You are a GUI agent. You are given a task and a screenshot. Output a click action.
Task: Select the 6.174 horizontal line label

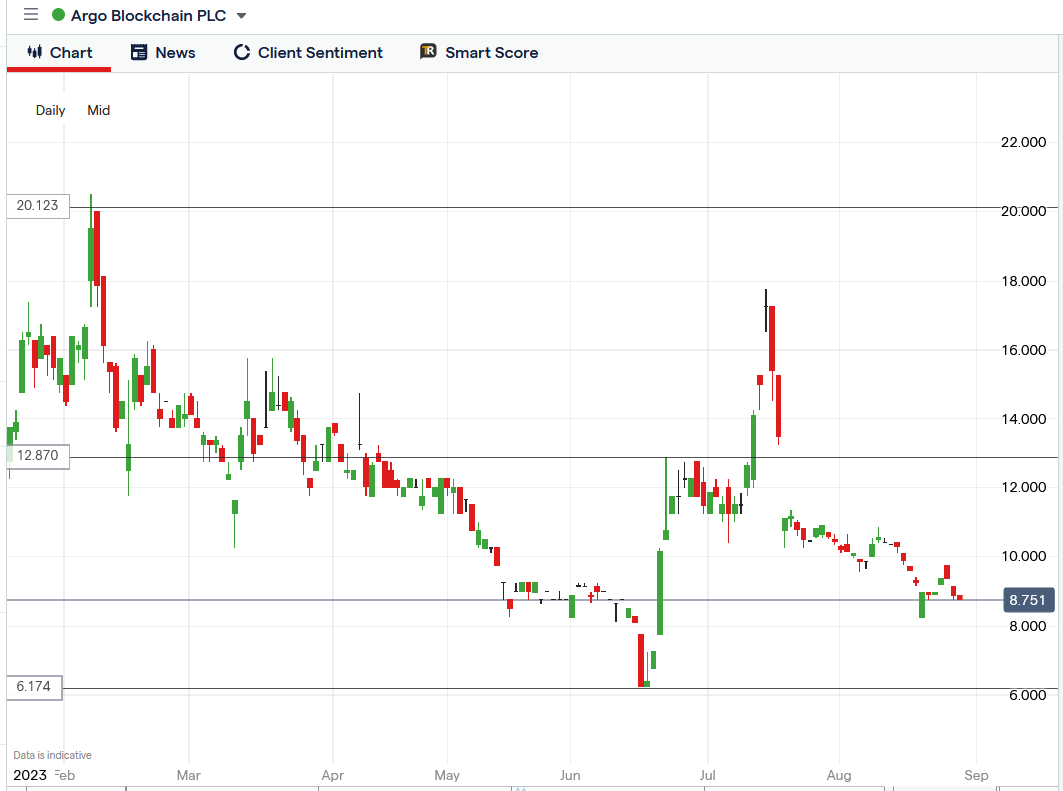(34, 687)
